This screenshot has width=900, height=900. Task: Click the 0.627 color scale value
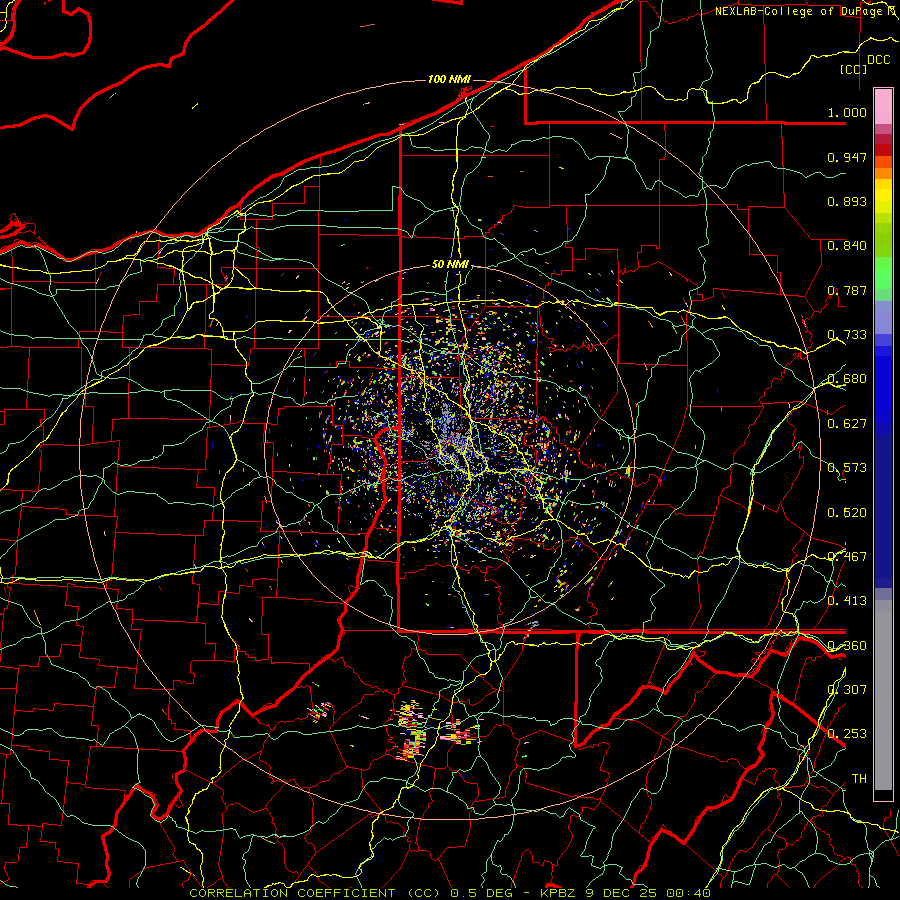tap(847, 424)
